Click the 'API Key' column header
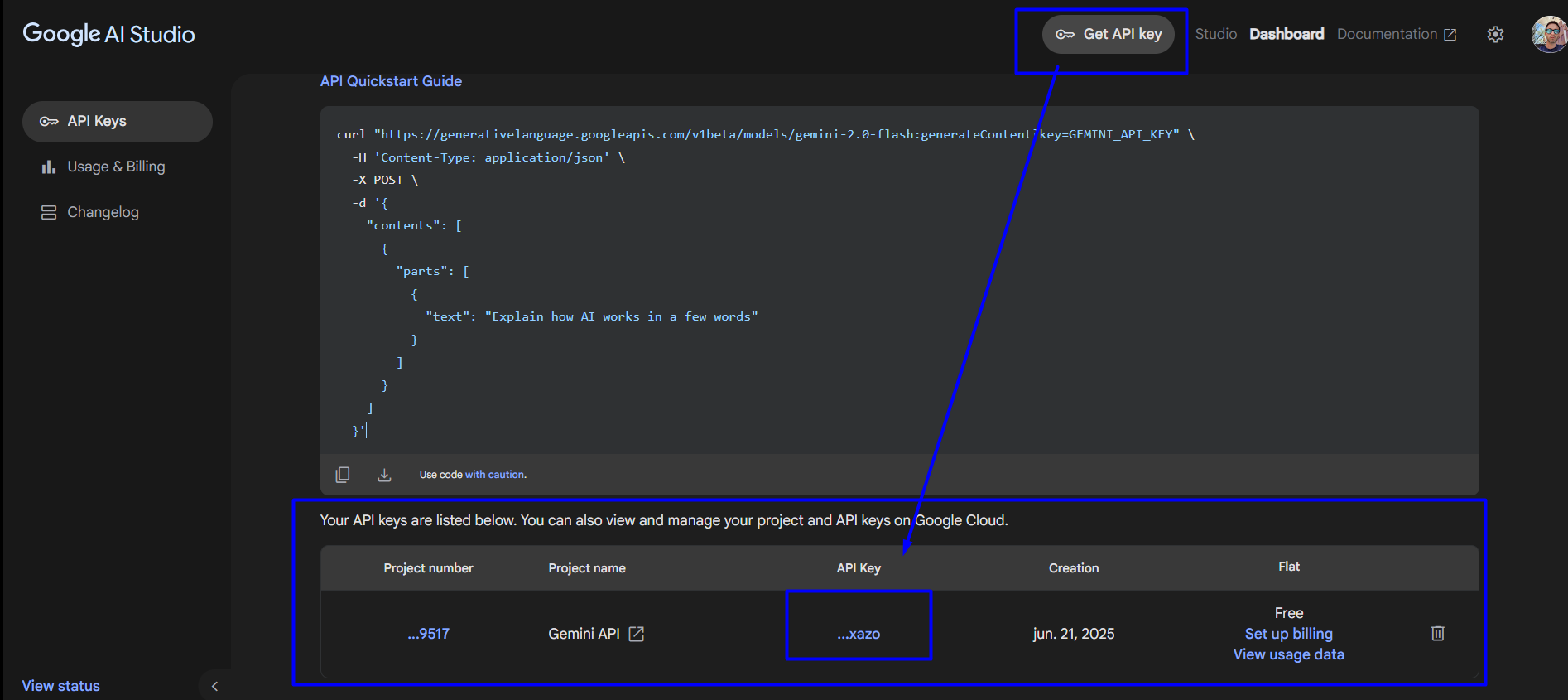1568x700 pixels. coord(859,568)
